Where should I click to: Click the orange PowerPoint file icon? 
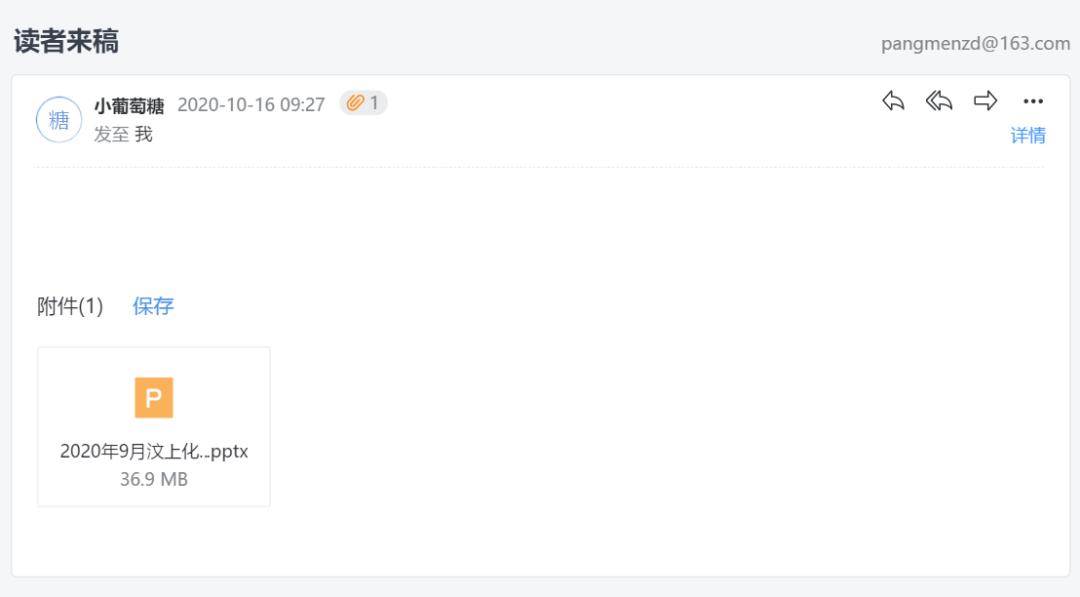[154, 398]
